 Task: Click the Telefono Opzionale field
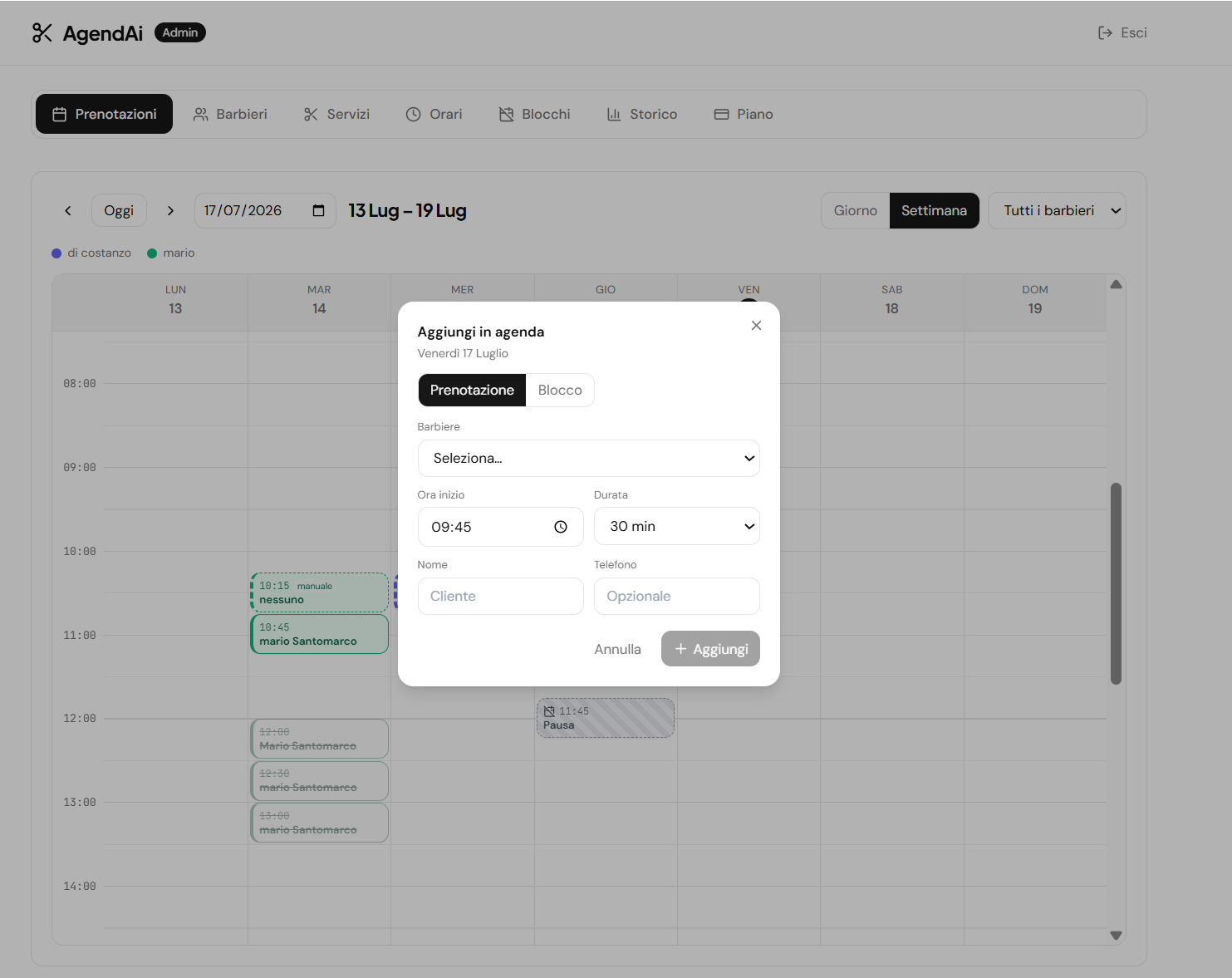(677, 596)
